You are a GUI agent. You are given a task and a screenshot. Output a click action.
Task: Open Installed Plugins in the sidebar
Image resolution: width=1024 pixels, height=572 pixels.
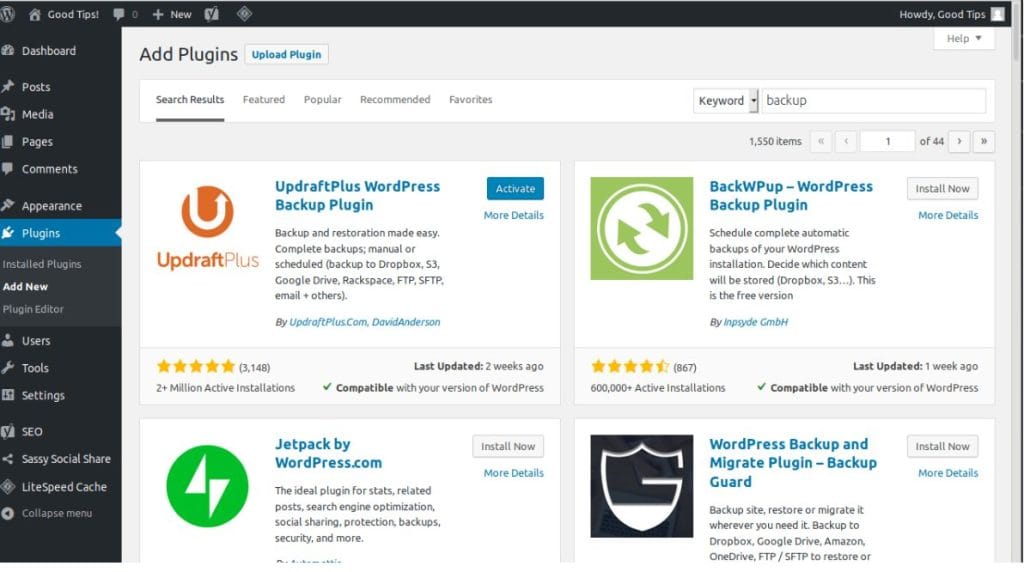pyautogui.click(x=42, y=264)
